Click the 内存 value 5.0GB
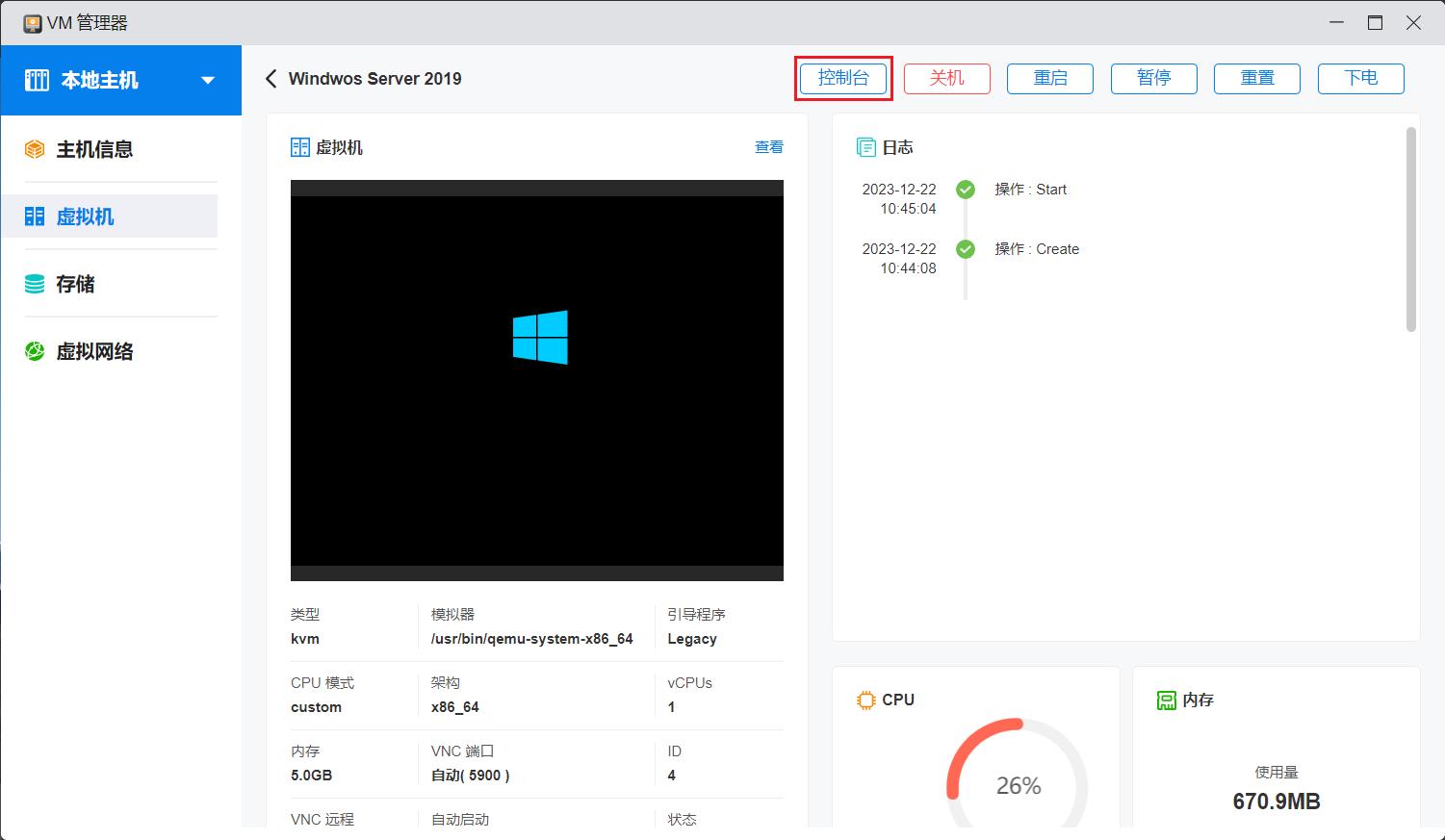1445x840 pixels. [x=311, y=776]
